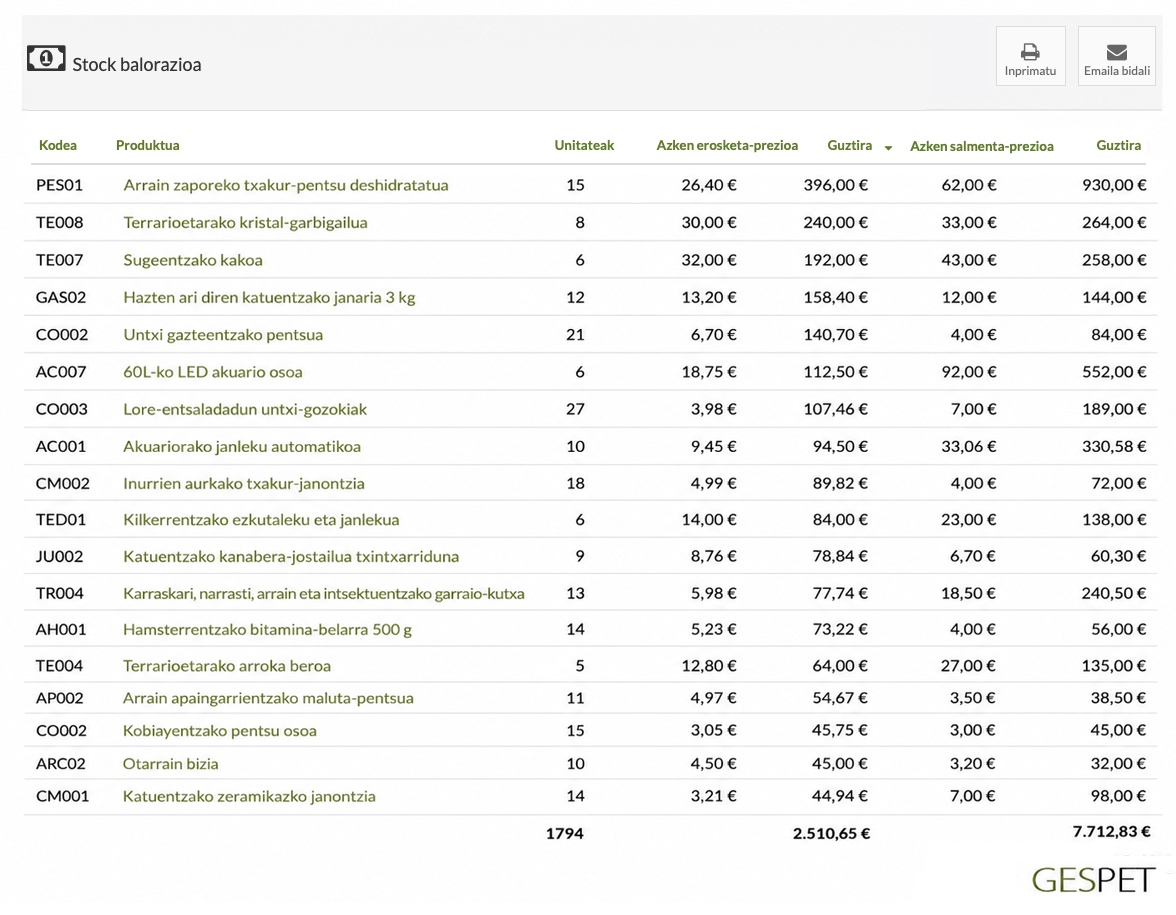Select code TE008 cell
The image size is (1176, 915).
[x=59, y=223]
